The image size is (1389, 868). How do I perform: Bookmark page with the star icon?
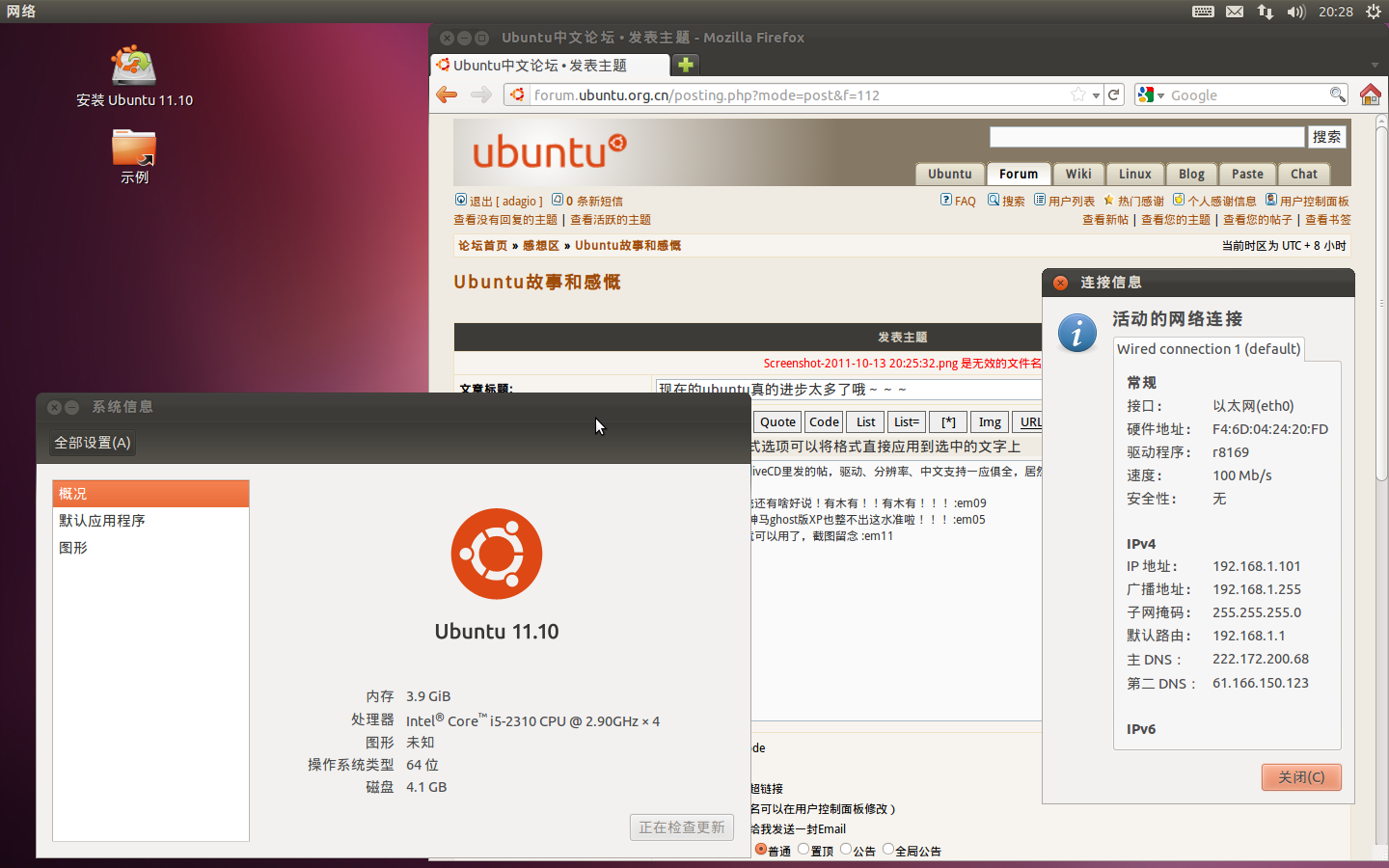[1078, 95]
